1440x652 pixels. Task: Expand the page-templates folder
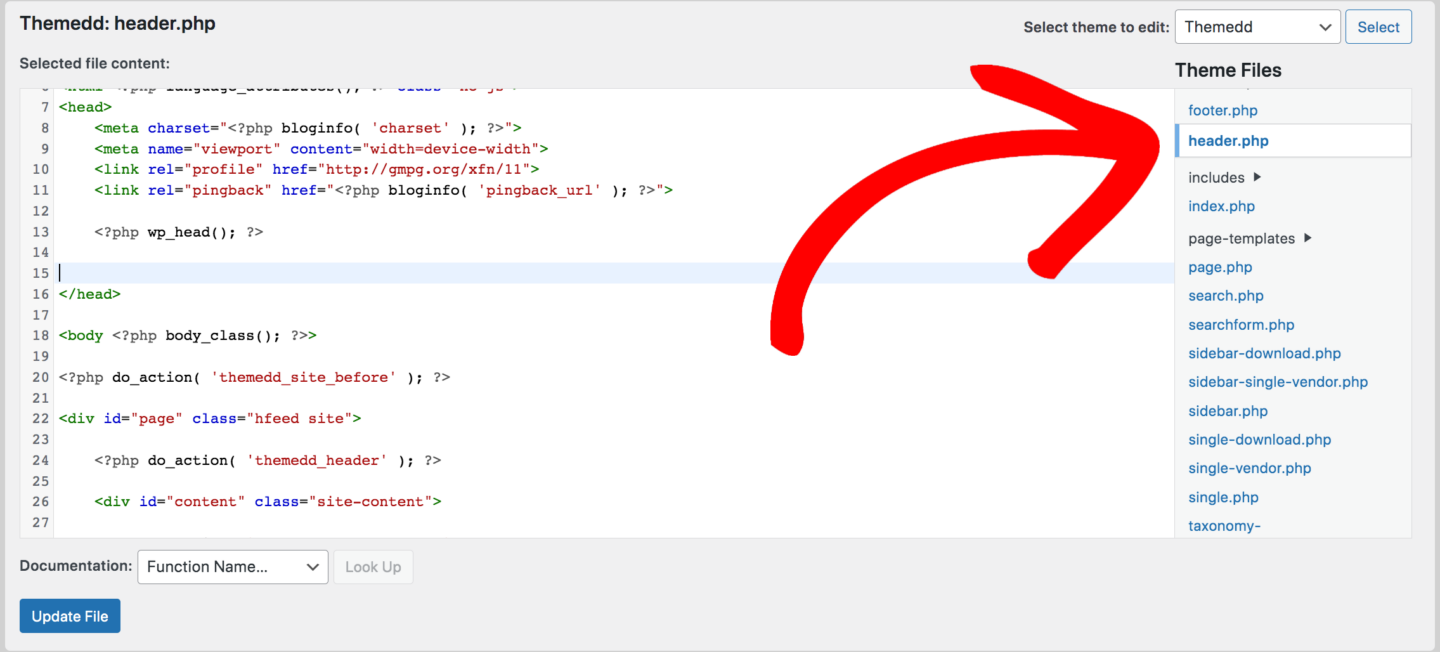(1244, 238)
